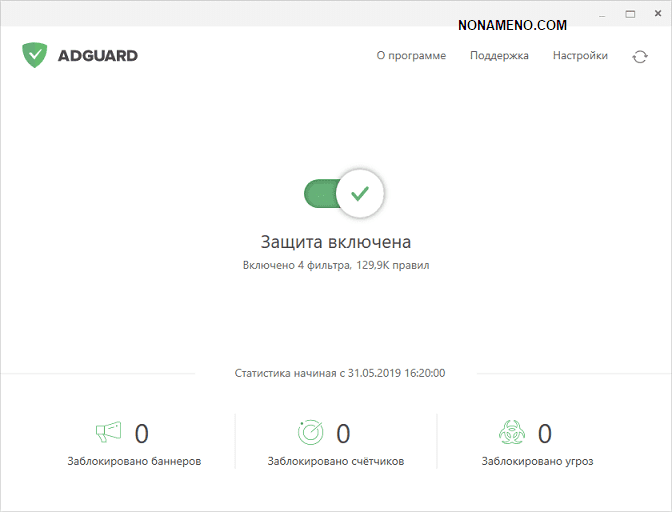Click the Защита включена status heading
The height and width of the screenshot is (512, 672).
click(x=336, y=242)
